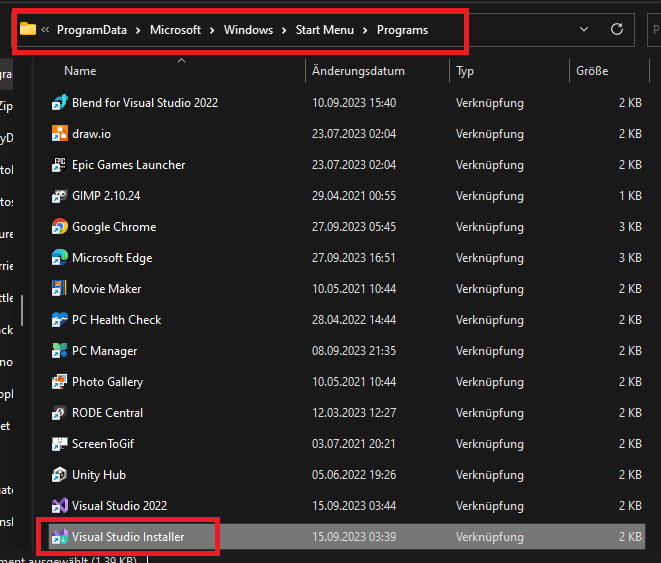The width and height of the screenshot is (661, 563).
Task: Click the Photo Gallery icon
Action: [x=59, y=382]
